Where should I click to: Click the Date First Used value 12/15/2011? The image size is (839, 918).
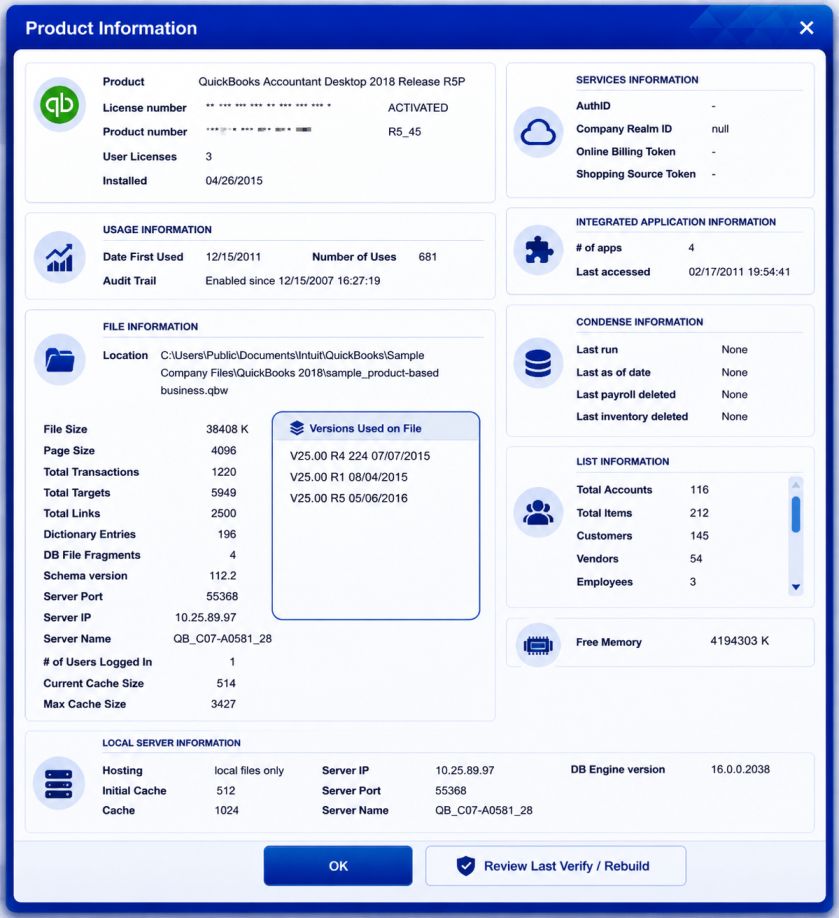(233, 257)
